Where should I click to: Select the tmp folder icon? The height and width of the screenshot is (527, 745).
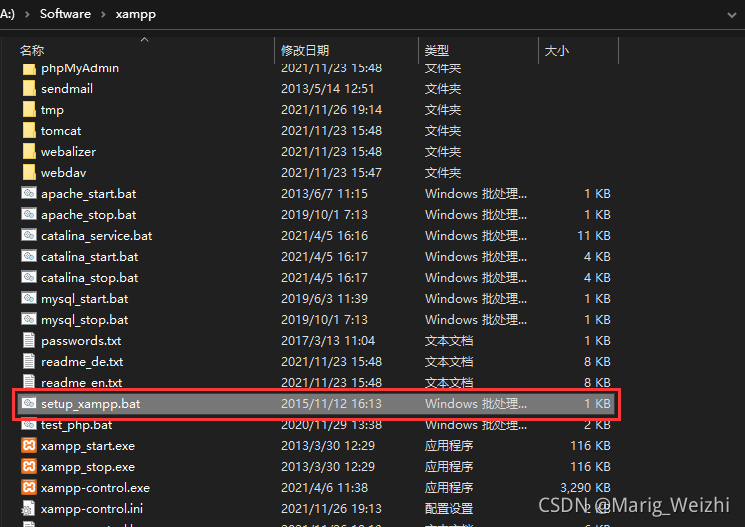tap(29, 109)
